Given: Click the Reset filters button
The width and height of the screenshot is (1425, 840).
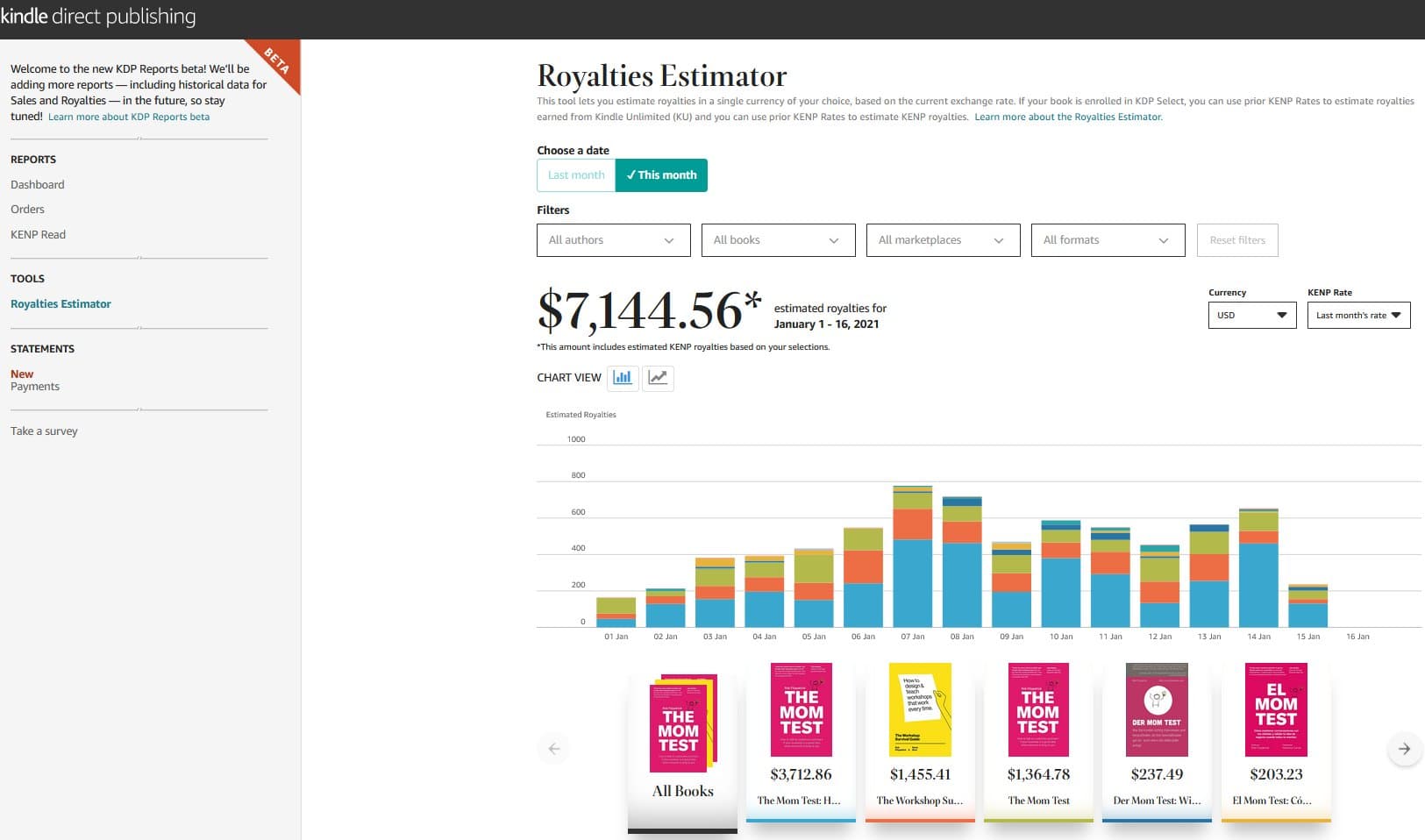Looking at the screenshot, I should [x=1237, y=239].
